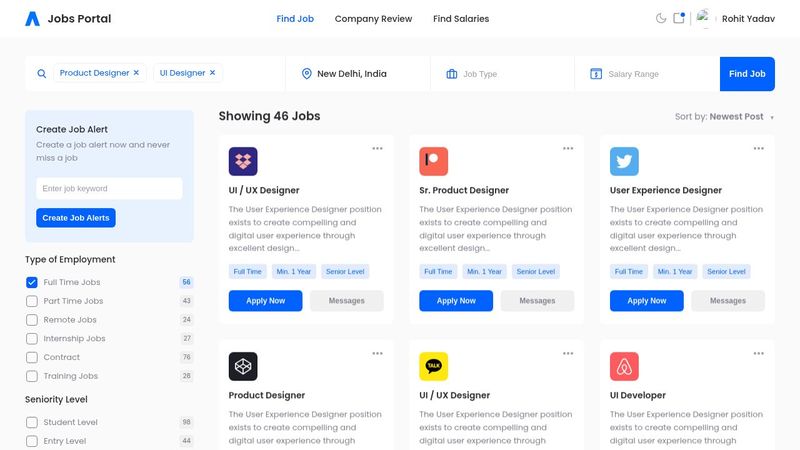Click Rohit Yadav profile avatar
The height and width of the screenshot is (450, 800).
tap(704, 18)
